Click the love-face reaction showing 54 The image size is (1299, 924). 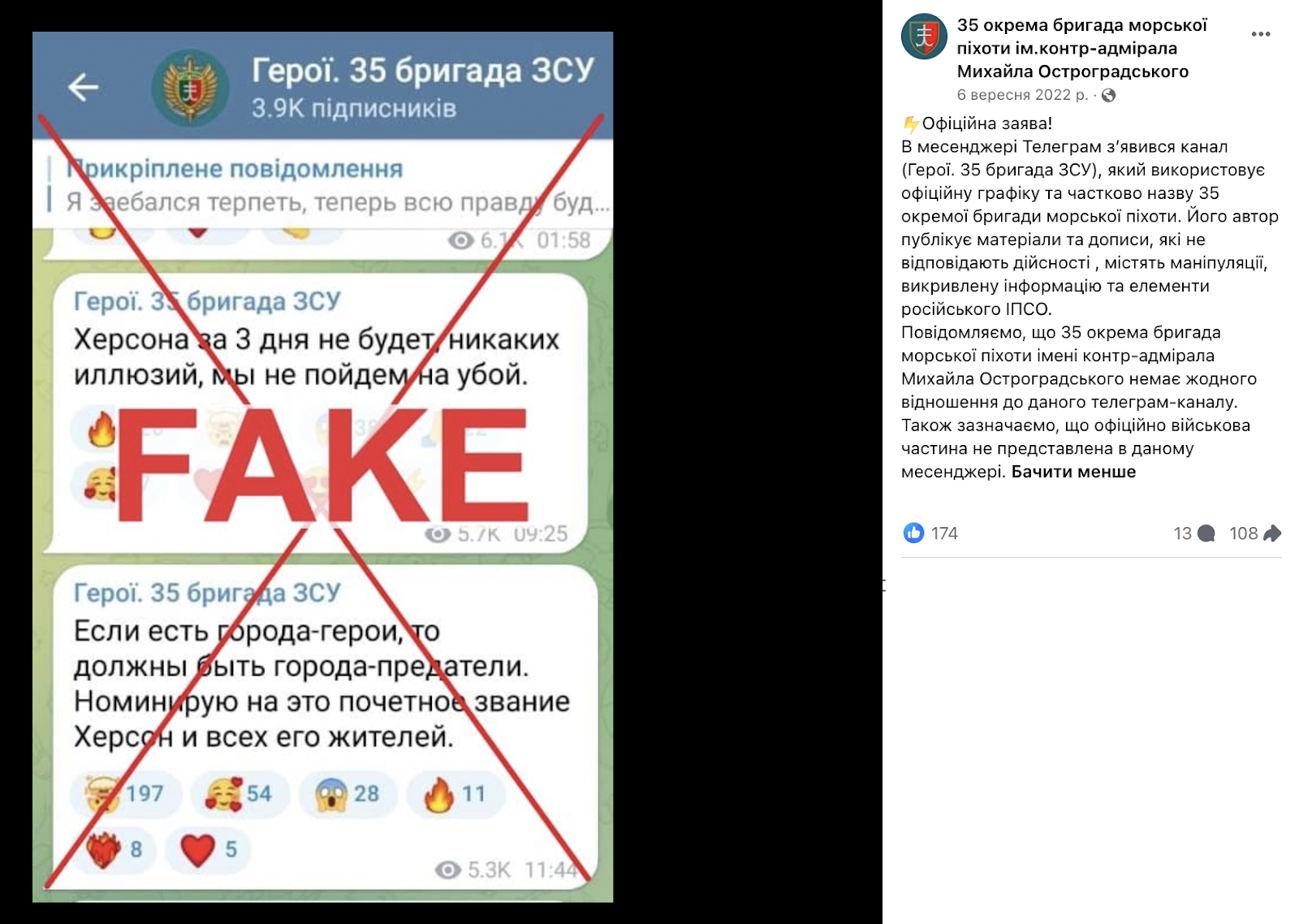240,793
